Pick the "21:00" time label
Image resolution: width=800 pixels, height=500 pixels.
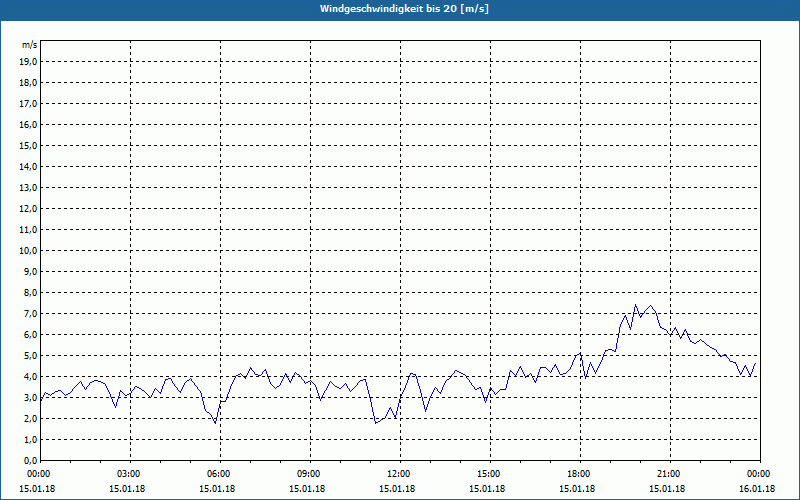tap(670, 474)
